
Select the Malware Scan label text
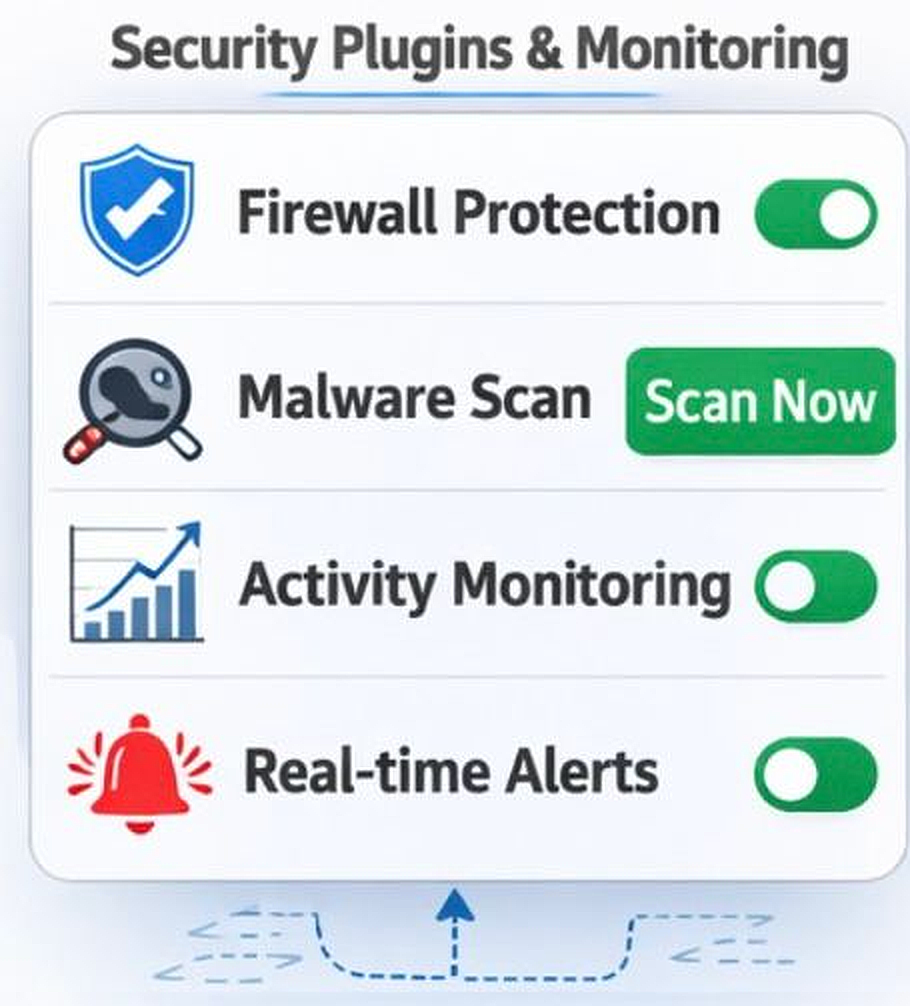[415, 398]
